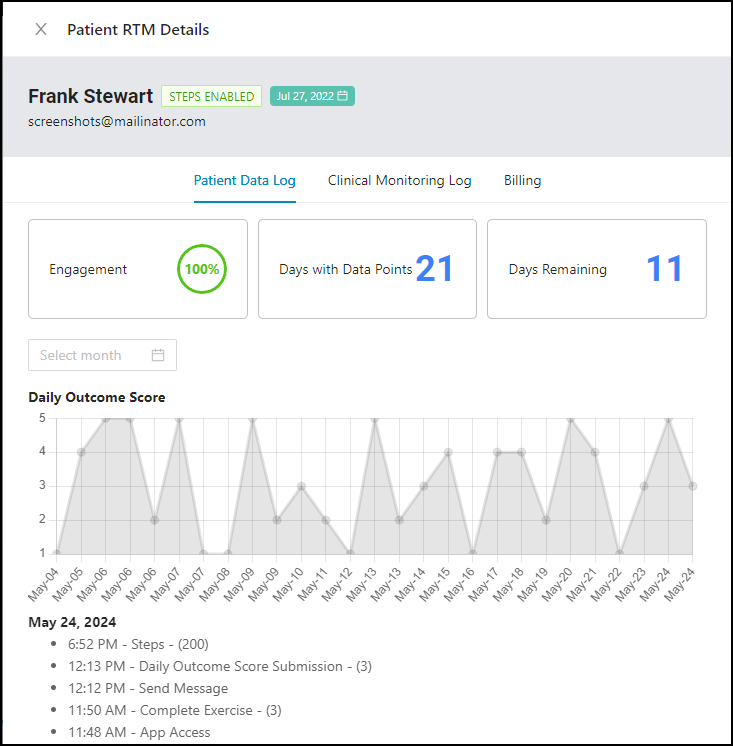
Task: Select the 6:52 PM Steps log entry
Action: coord(138,644)
